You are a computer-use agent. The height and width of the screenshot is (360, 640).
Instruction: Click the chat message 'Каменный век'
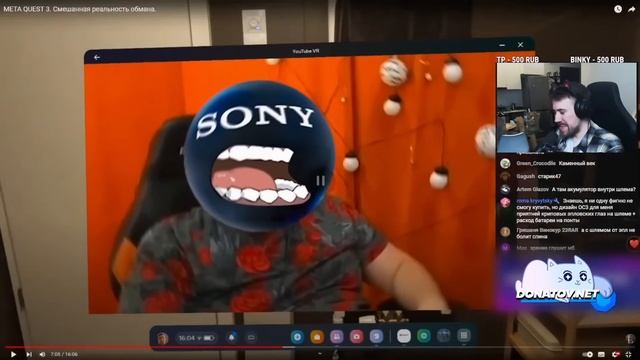pyautogui.click(x=577, y=163)
